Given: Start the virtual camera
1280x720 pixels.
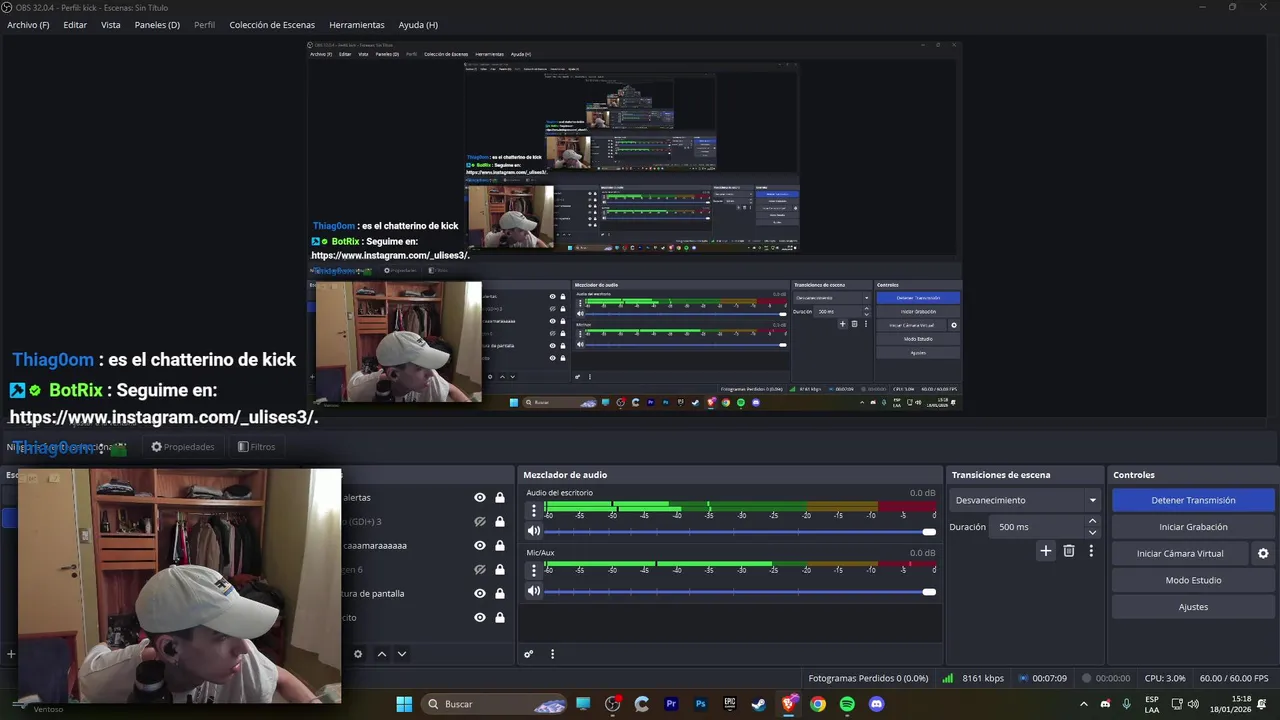Looking at the screenshot, I should 1180,553.
